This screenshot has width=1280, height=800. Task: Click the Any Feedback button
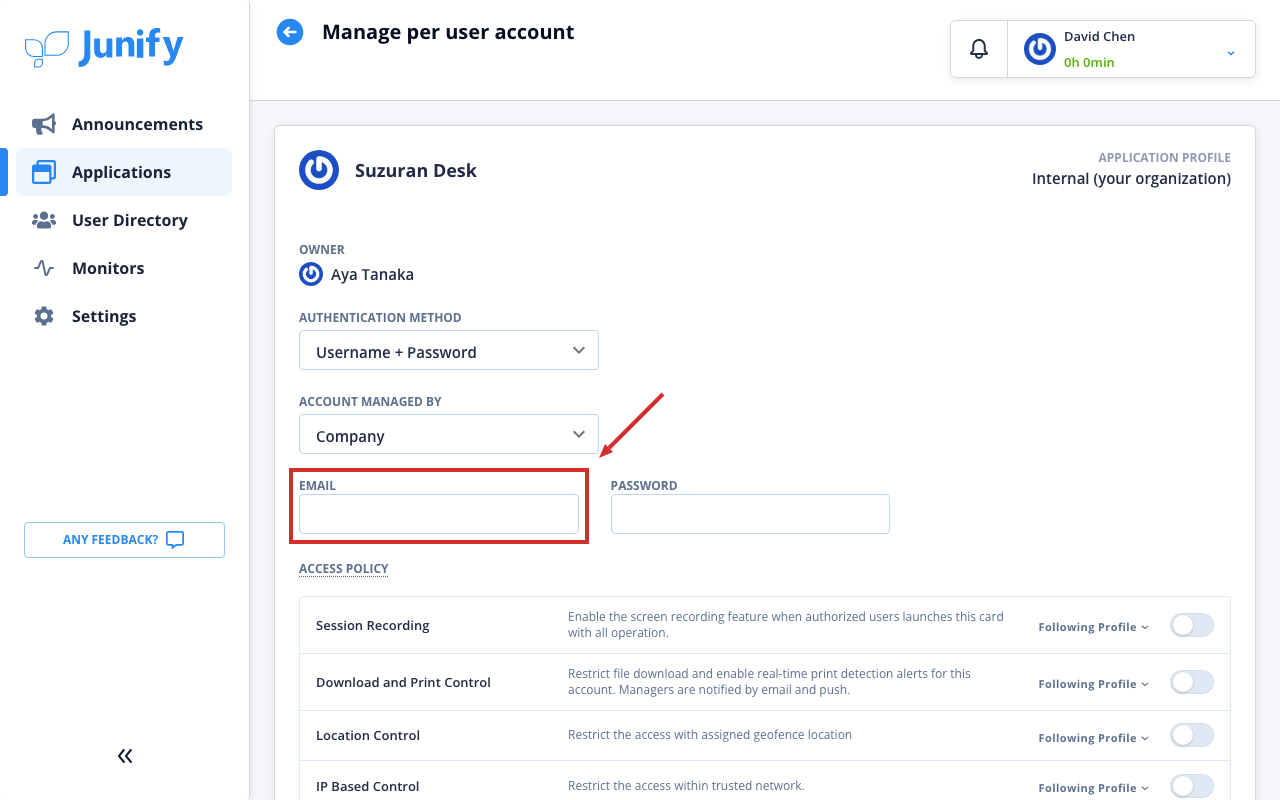[x=124, y=540]
